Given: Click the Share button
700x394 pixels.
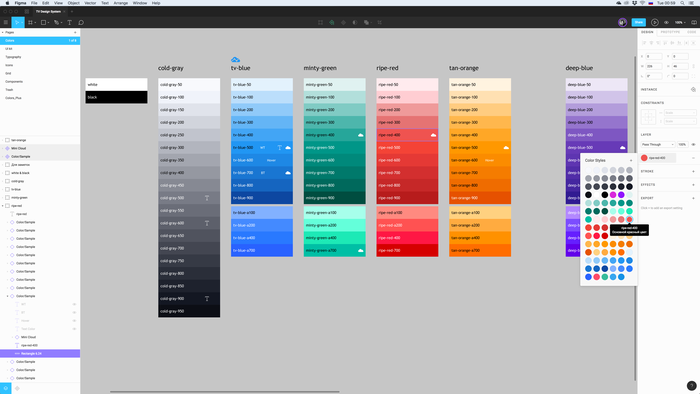Looking at the screenshot, I should tap(638, 22).
